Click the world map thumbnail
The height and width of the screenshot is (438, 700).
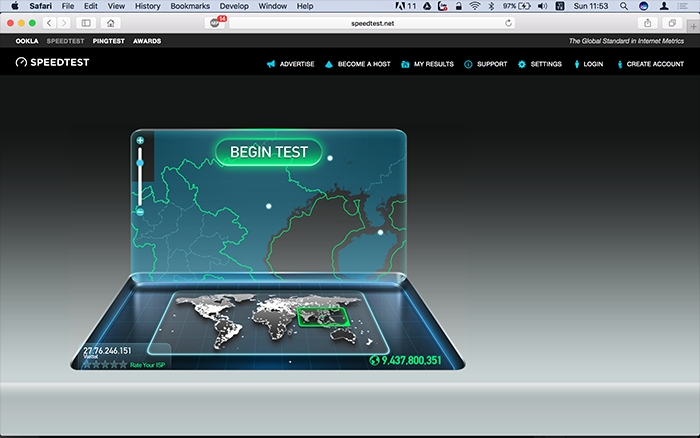coord(268,322)
